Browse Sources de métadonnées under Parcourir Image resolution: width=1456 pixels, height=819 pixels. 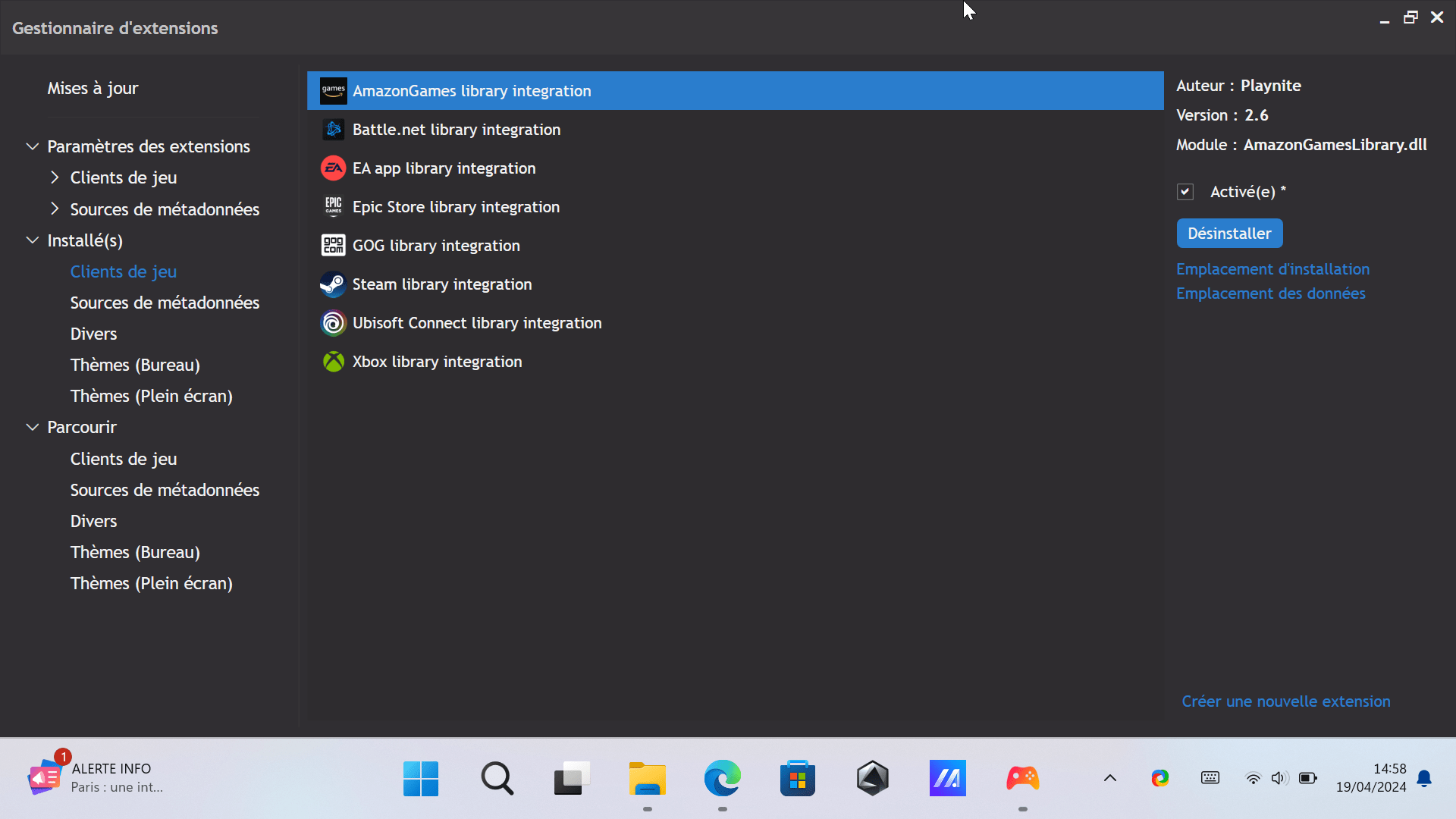(165, 490)
